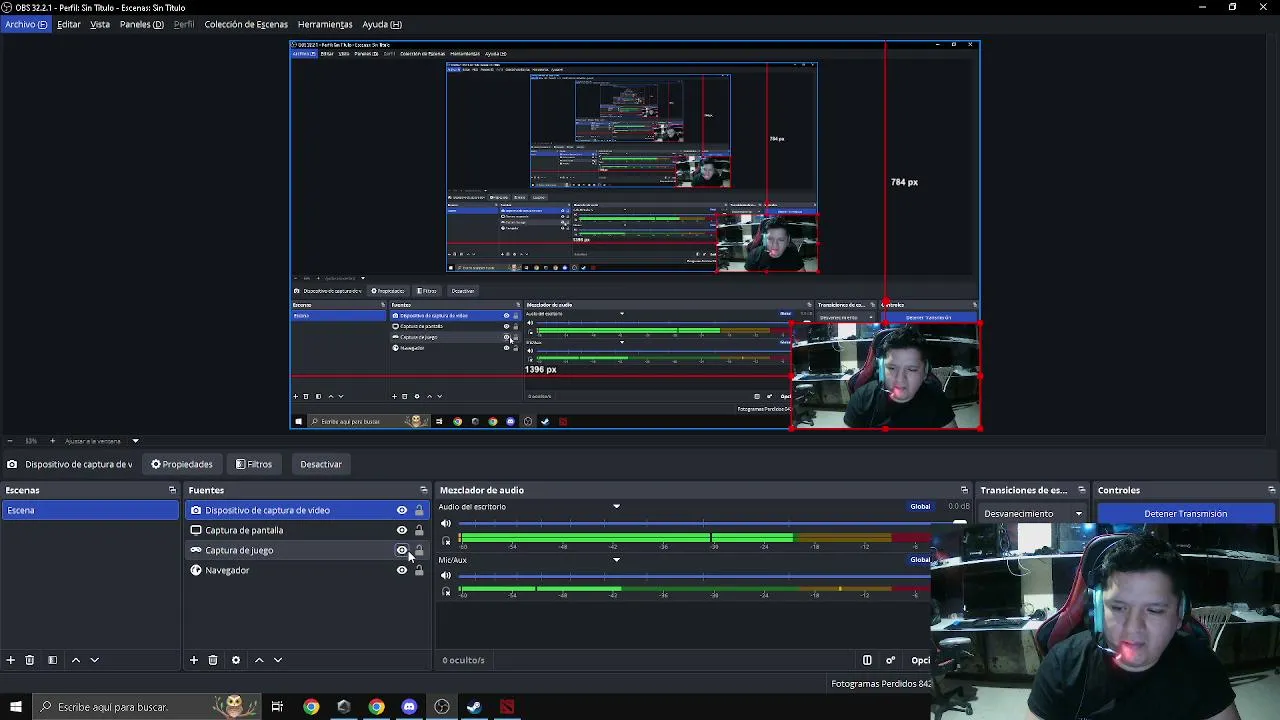Image resolution: width=1280 pixels, height=720 pixels.
Task: Add a new scene with the plus icon in Escenas
Action: [x=11, y=660]
